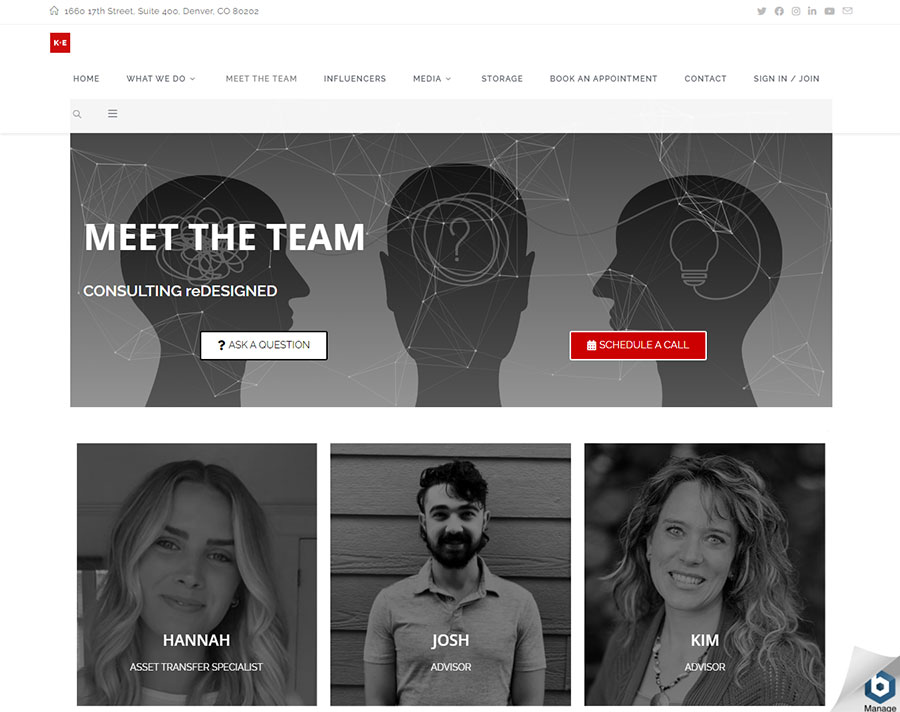The height and width of the screenshot is (712, 900).
Task: Click the red K·E logo
Action: click(x=60, y=42)
